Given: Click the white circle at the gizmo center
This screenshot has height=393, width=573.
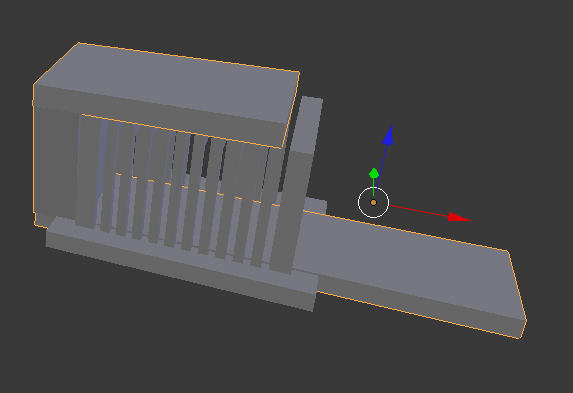Looking at the screenshot, I should [373, 202].
